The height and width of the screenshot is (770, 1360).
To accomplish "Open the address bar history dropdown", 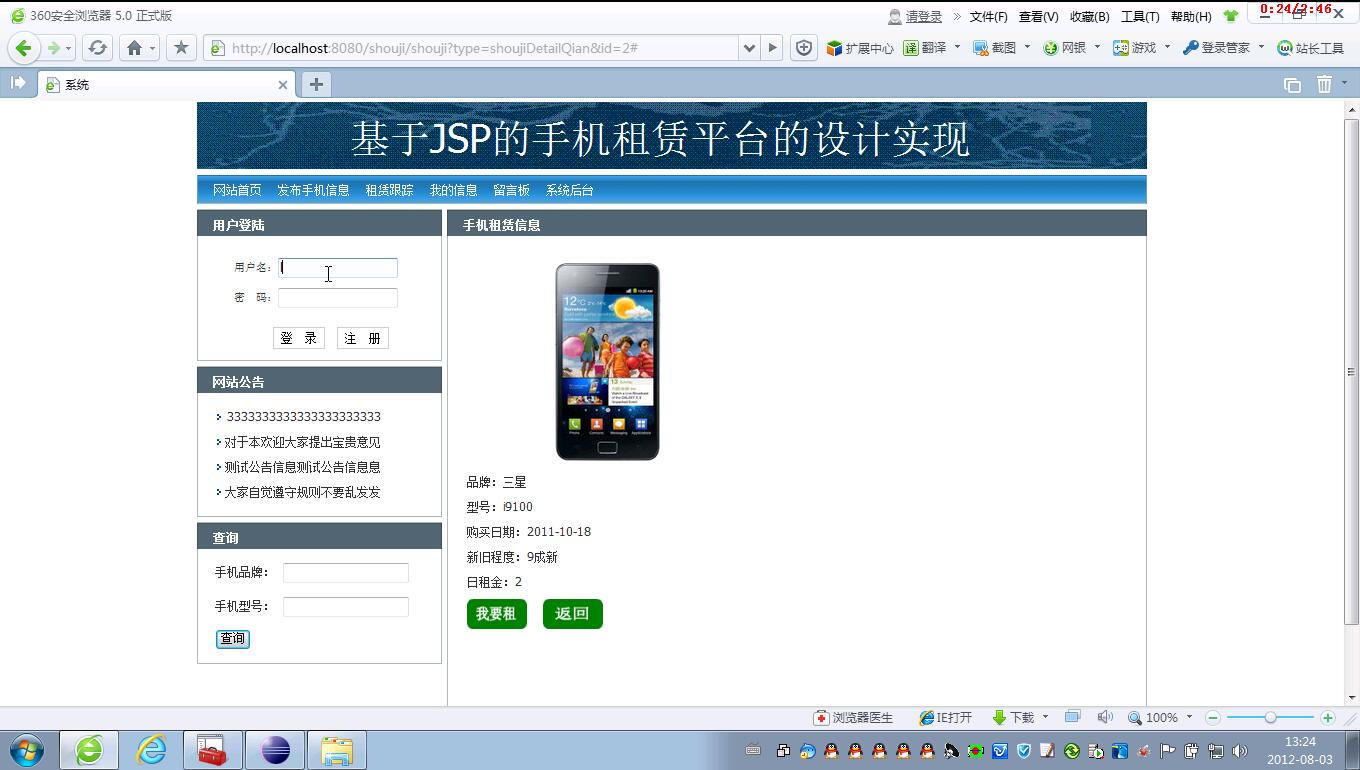I will tap(749, 48).
